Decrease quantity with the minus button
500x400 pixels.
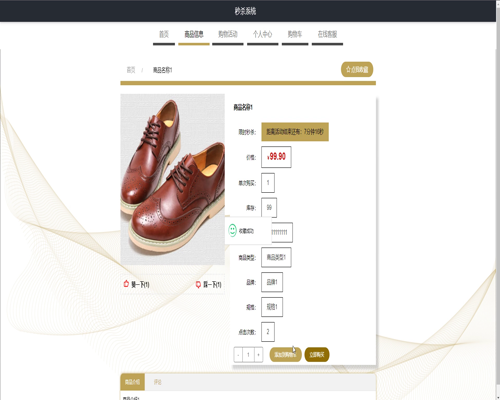[x=238, y=355]
